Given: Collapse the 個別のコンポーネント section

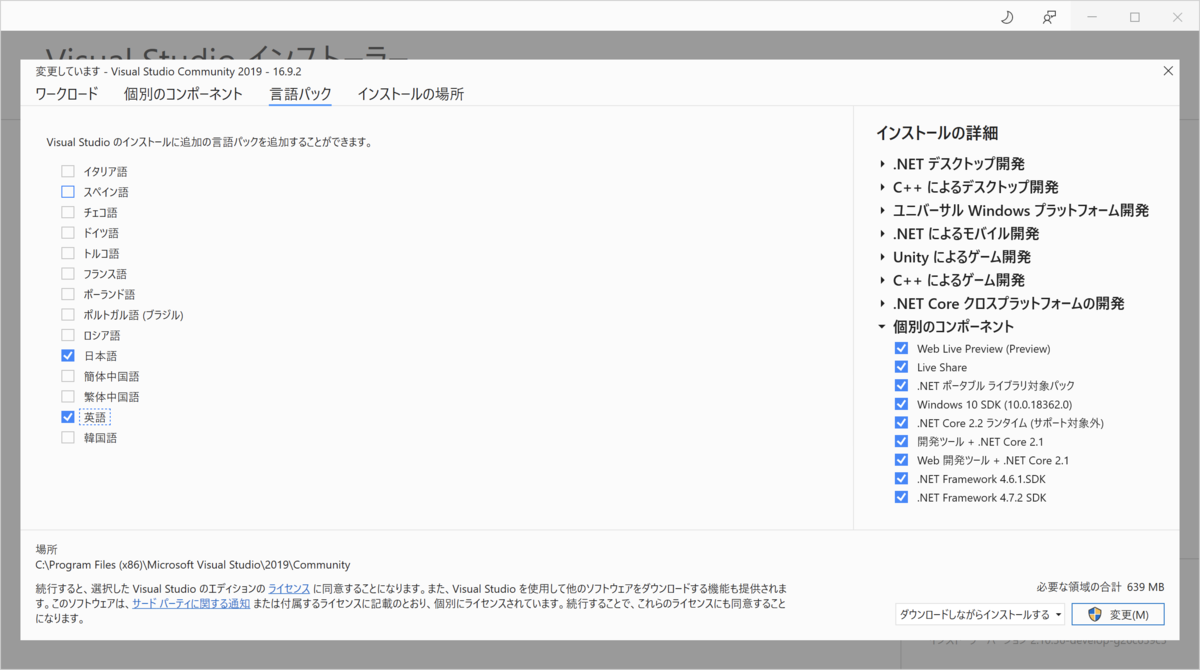Looking at the screenshot, I should click(x=879, y=325).
